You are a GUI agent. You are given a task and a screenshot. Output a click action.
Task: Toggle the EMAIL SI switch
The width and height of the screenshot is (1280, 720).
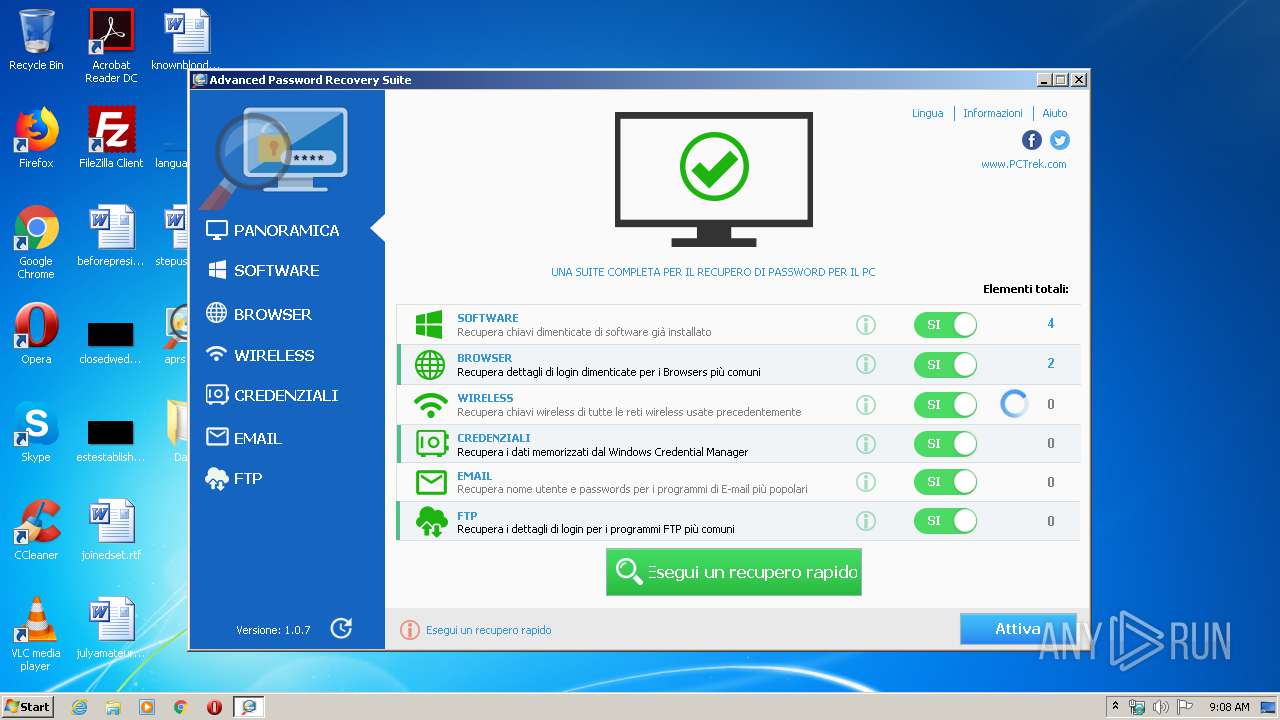tap(945, 482)
